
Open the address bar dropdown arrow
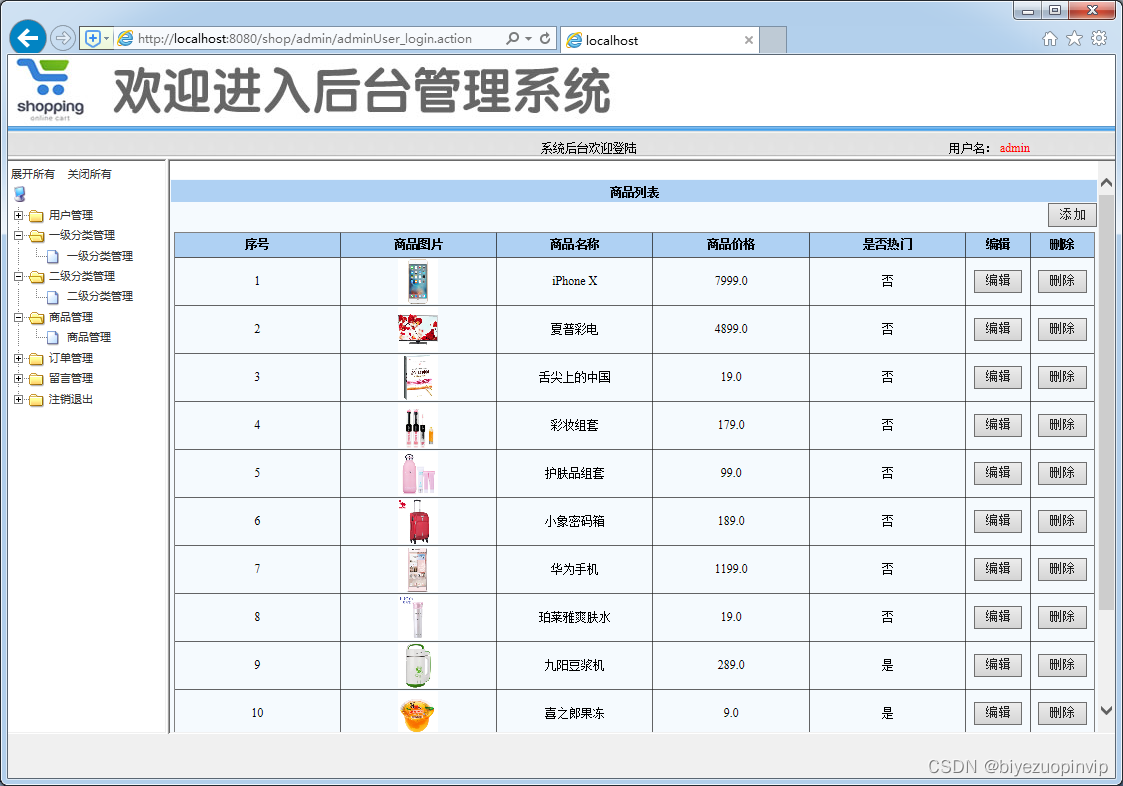(x=529, y=39)
